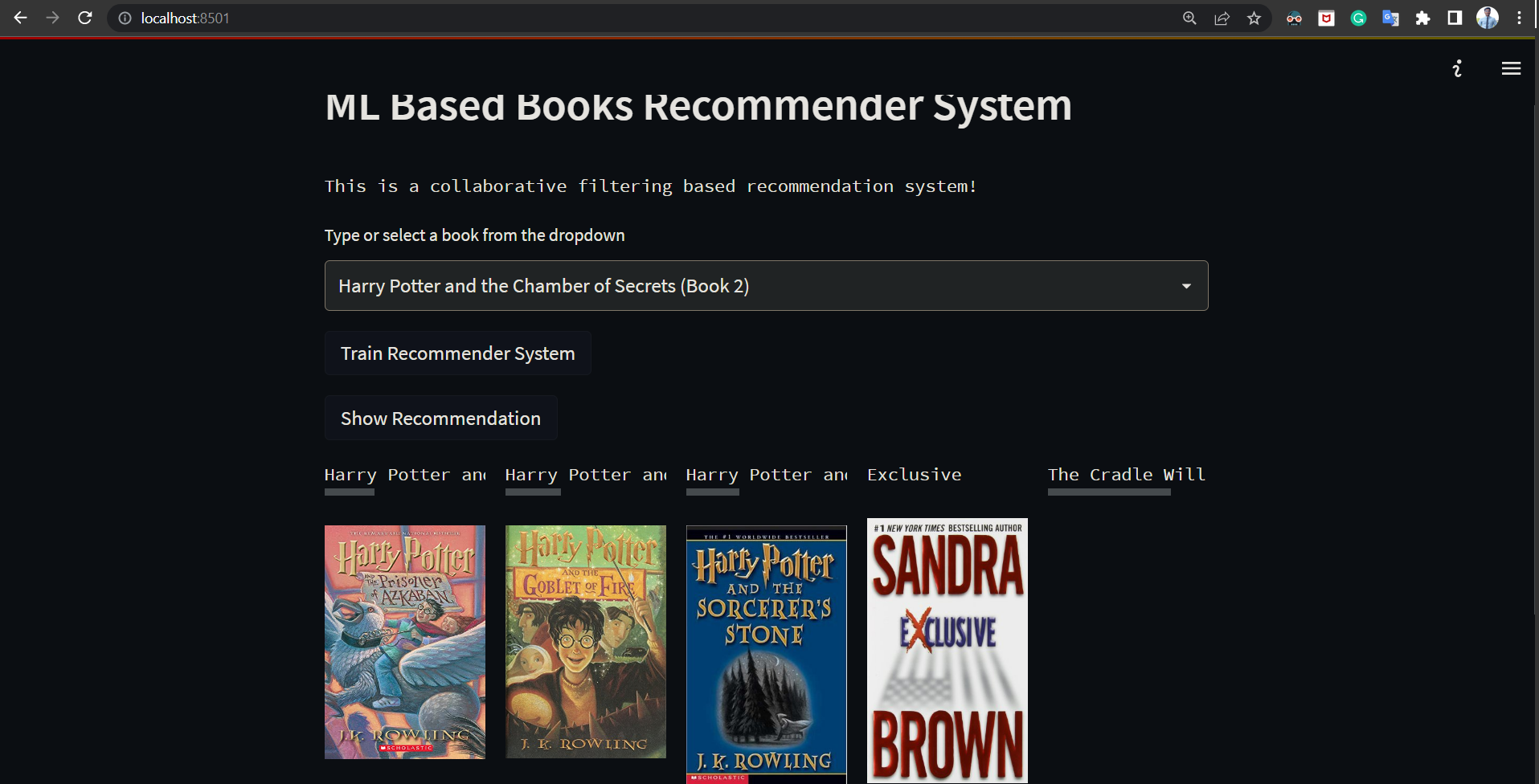Open Chrome three-dot menu
1539x784 pixels.
click(x=1519, y=18)
